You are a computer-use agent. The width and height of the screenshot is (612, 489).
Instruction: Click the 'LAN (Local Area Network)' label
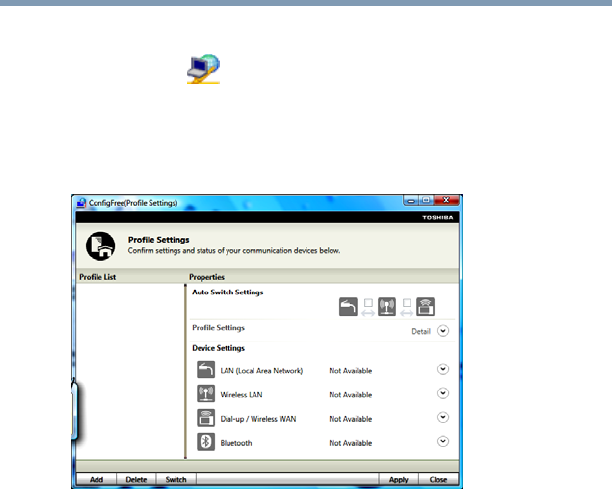(262, 371)
